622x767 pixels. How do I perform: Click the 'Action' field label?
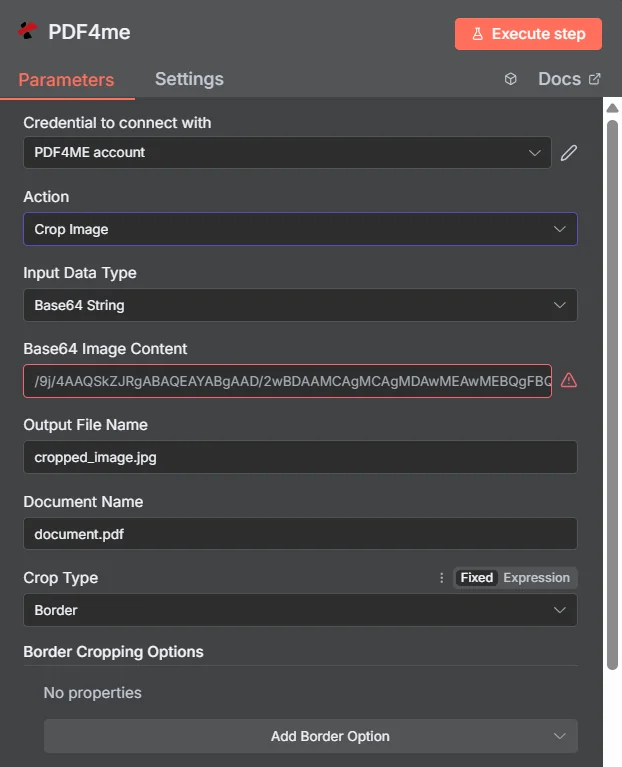click(x=46, y=197)
